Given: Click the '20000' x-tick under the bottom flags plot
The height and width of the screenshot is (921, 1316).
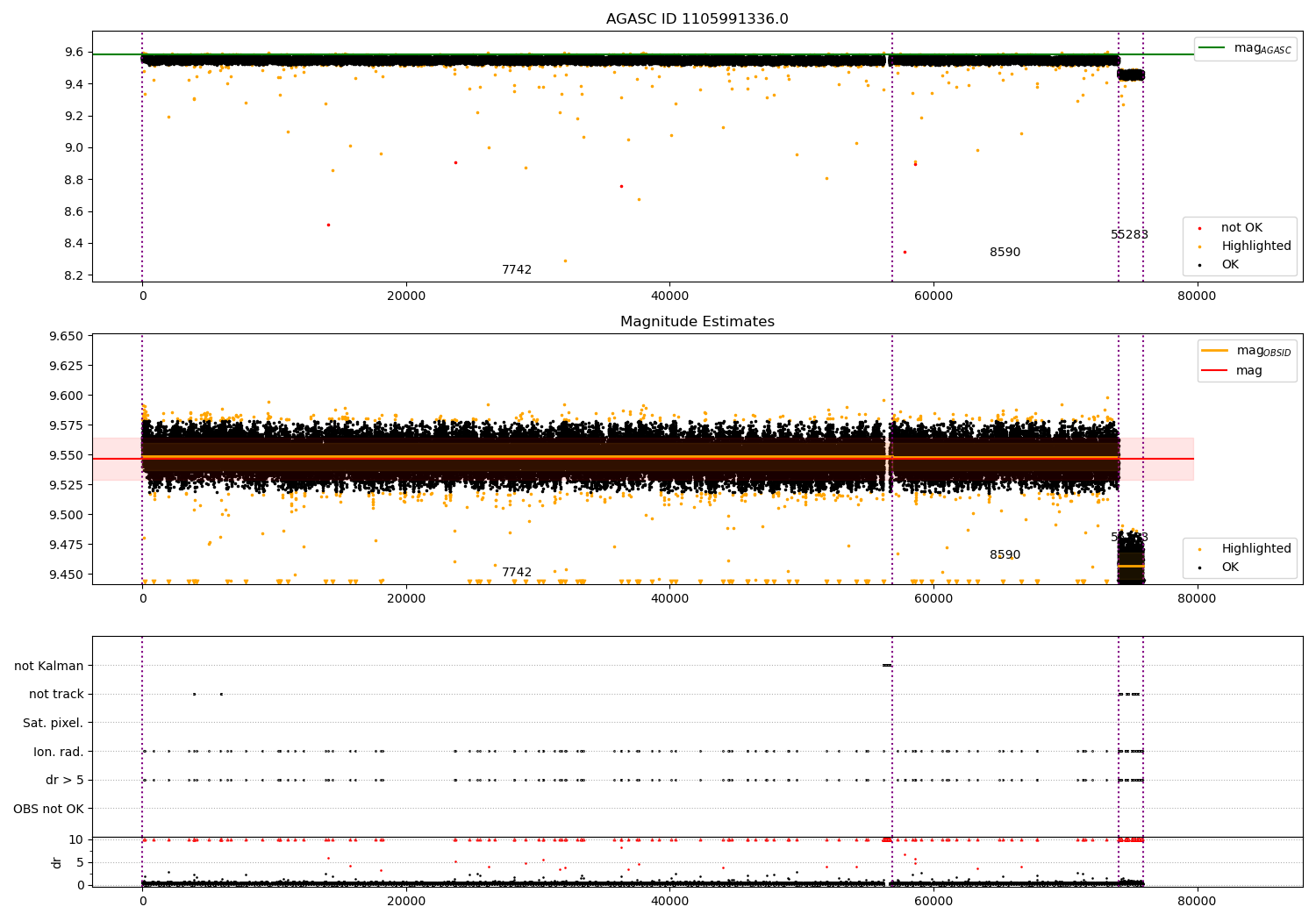Looking at the screenshot, I should [406, 902].
